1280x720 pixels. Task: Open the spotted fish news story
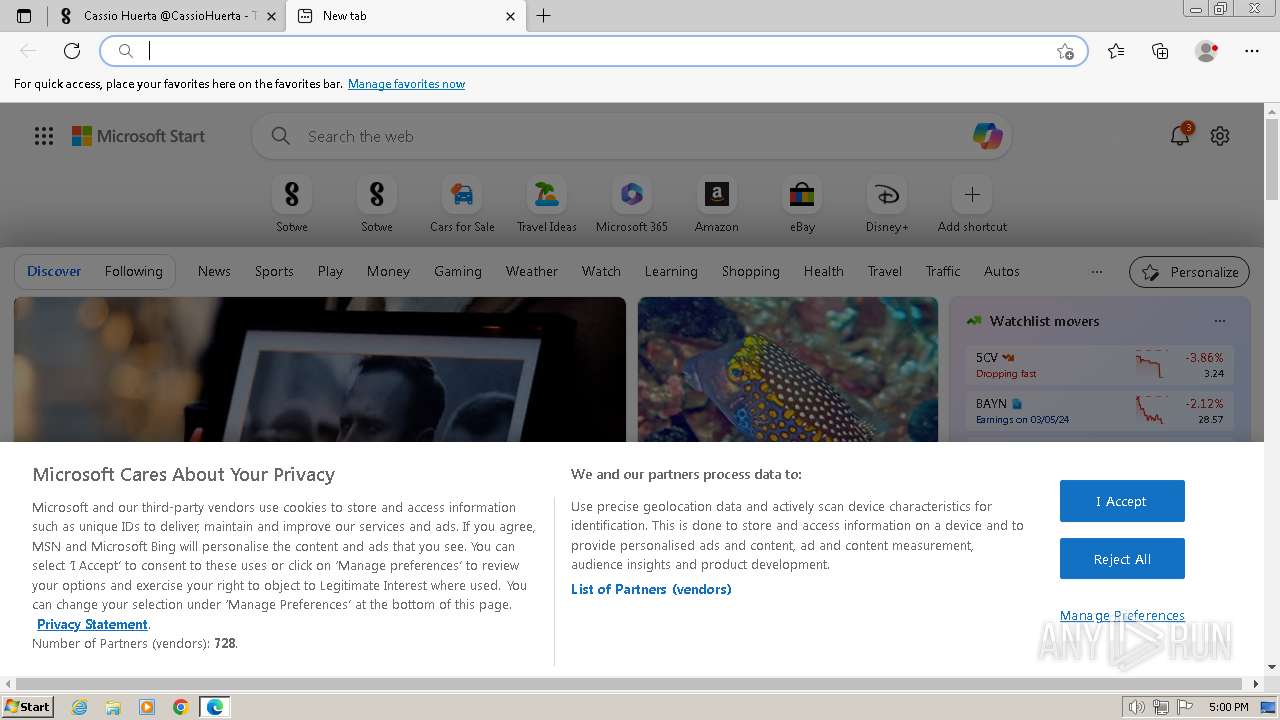(x=788, y=369)
